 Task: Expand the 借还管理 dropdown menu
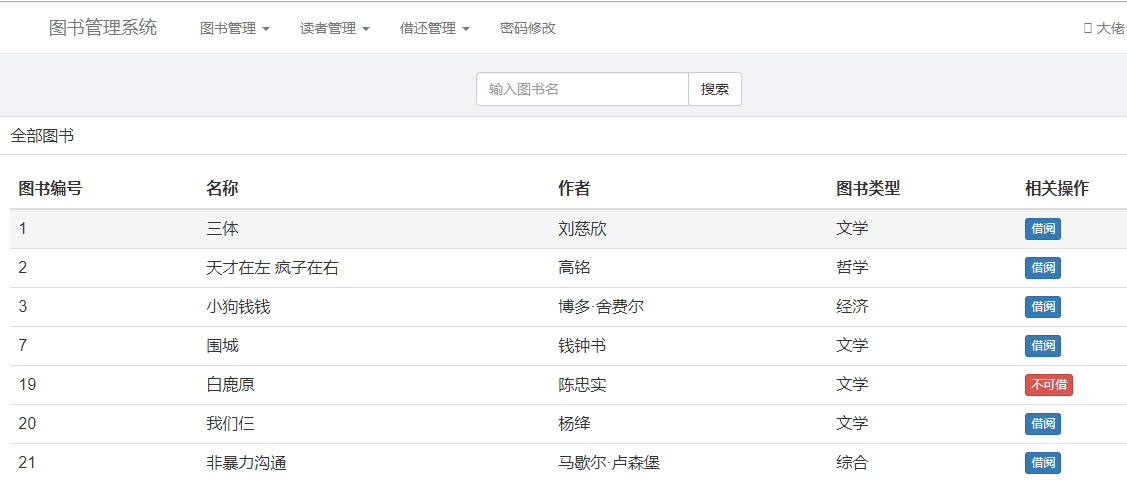coord(434,28)
